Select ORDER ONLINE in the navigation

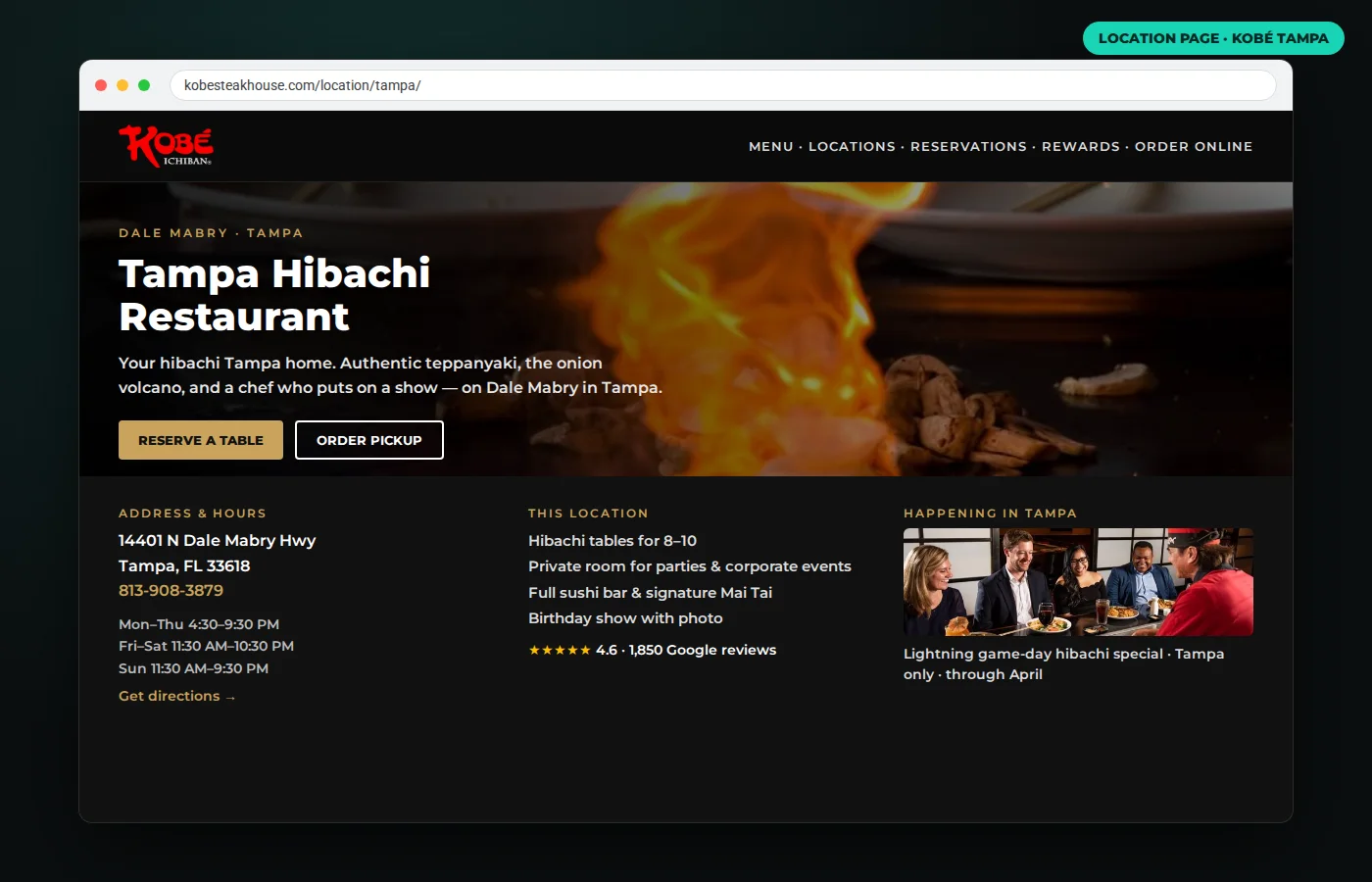[x=1194, y=146]
